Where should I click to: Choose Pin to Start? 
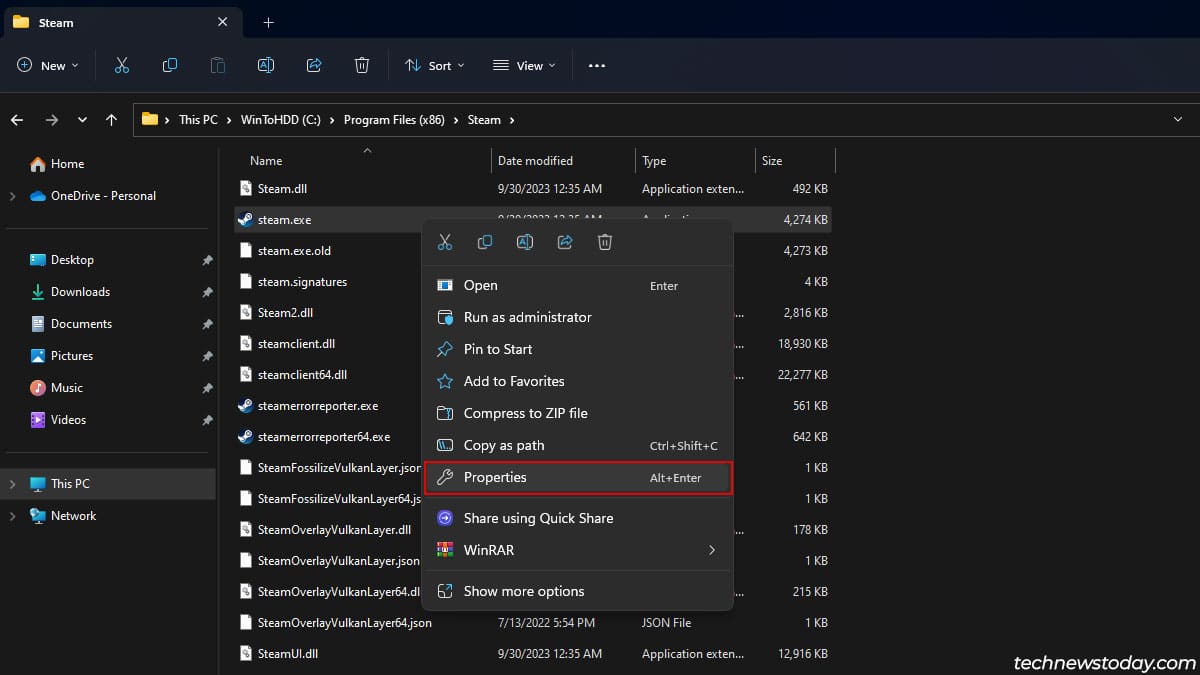(578, 349)
